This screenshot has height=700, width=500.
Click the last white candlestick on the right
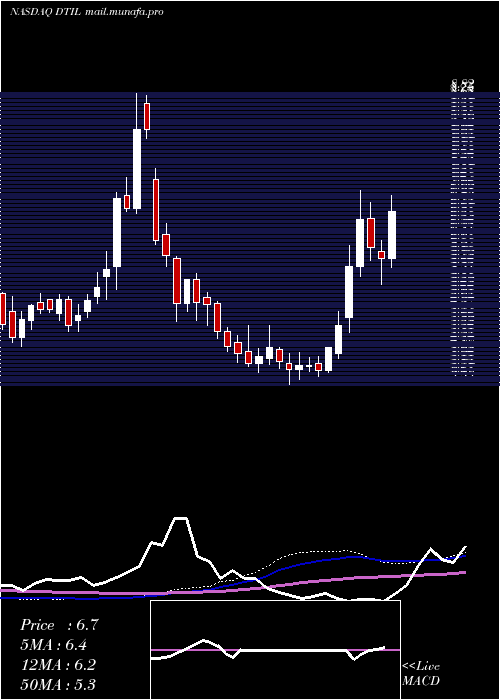[x=392, y=235]
